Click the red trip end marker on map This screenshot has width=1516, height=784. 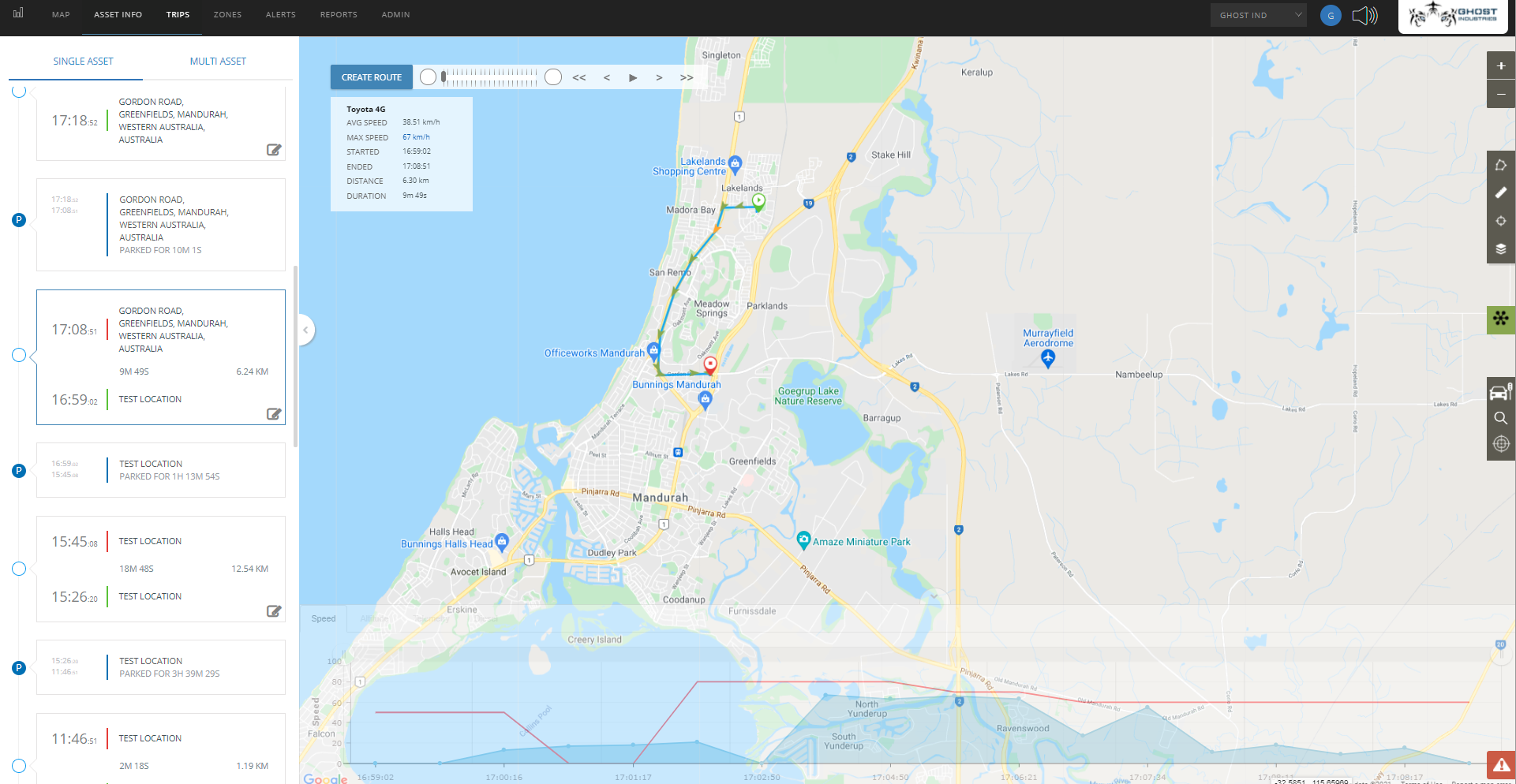(x=710, y=365)
